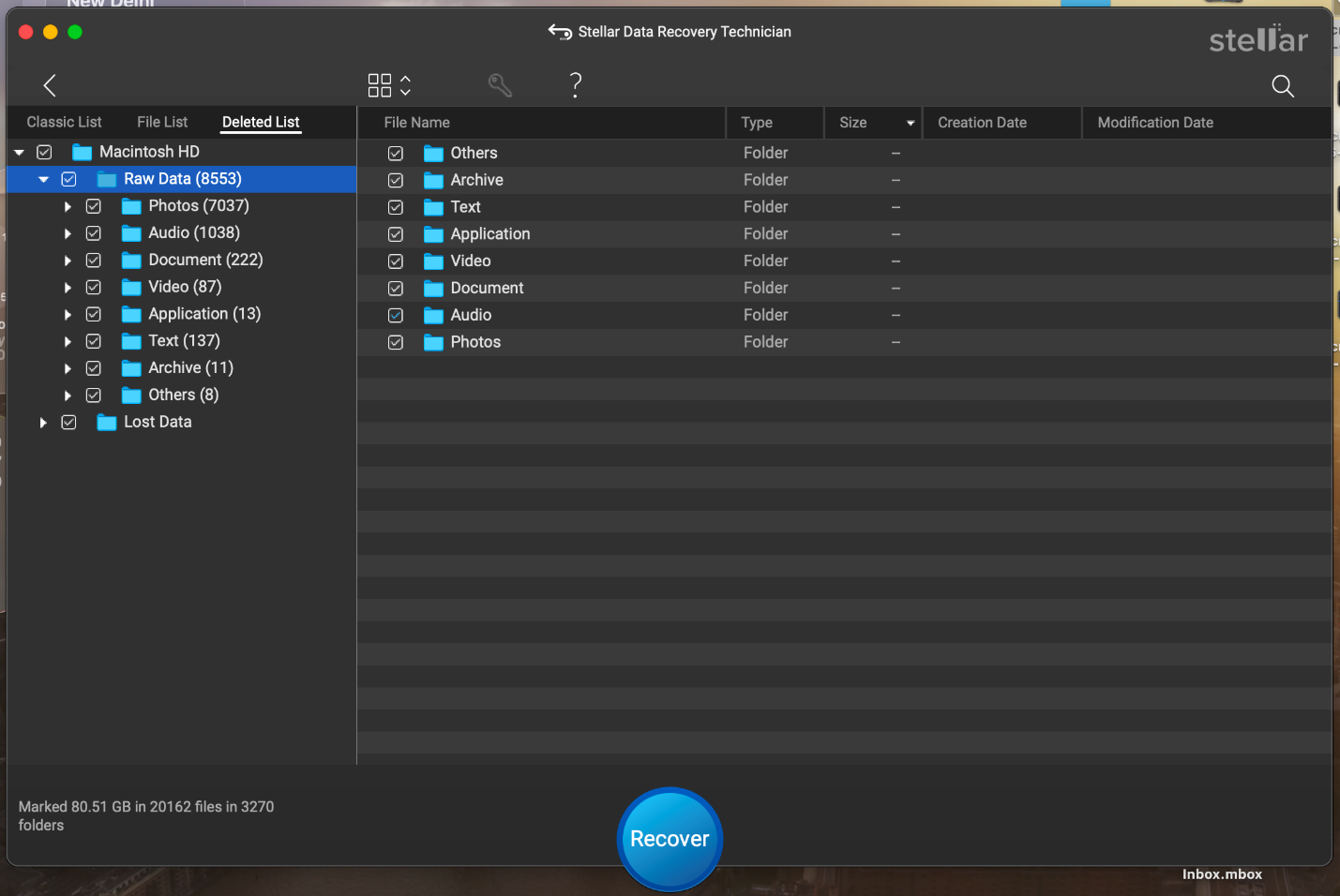Expand the Document (222) folder in sidebar

(68, 260)
